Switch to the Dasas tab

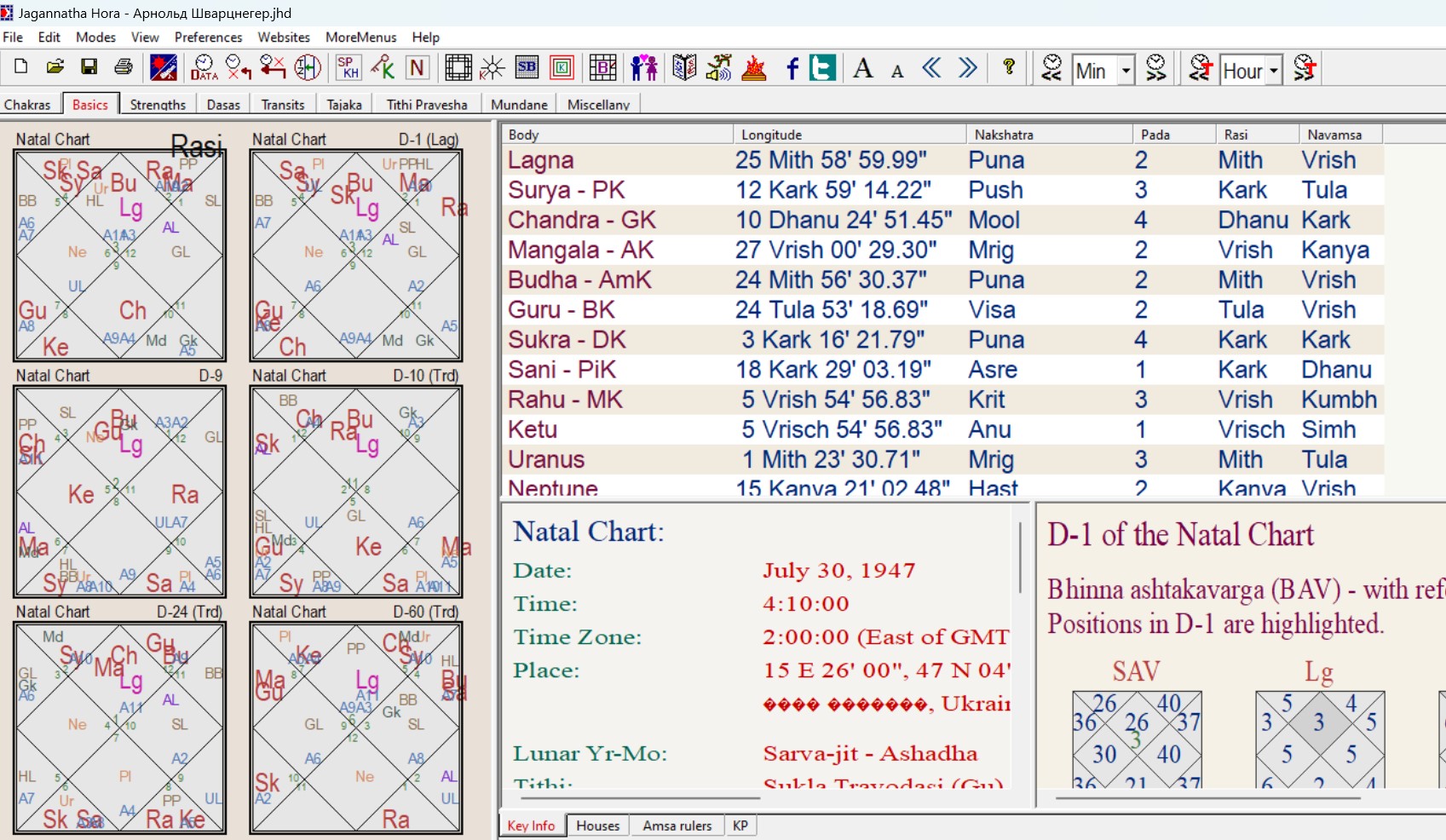pyautogui.click(x=223, y=105)
